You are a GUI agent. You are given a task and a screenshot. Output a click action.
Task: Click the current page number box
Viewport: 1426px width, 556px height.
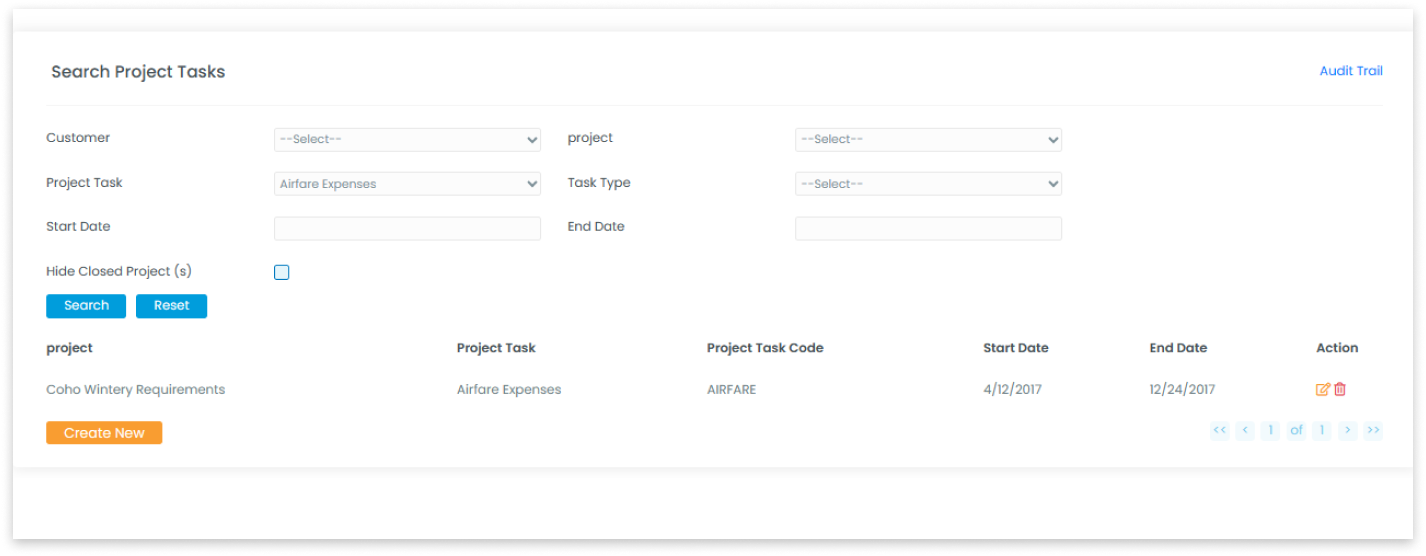coord(1270,431)
